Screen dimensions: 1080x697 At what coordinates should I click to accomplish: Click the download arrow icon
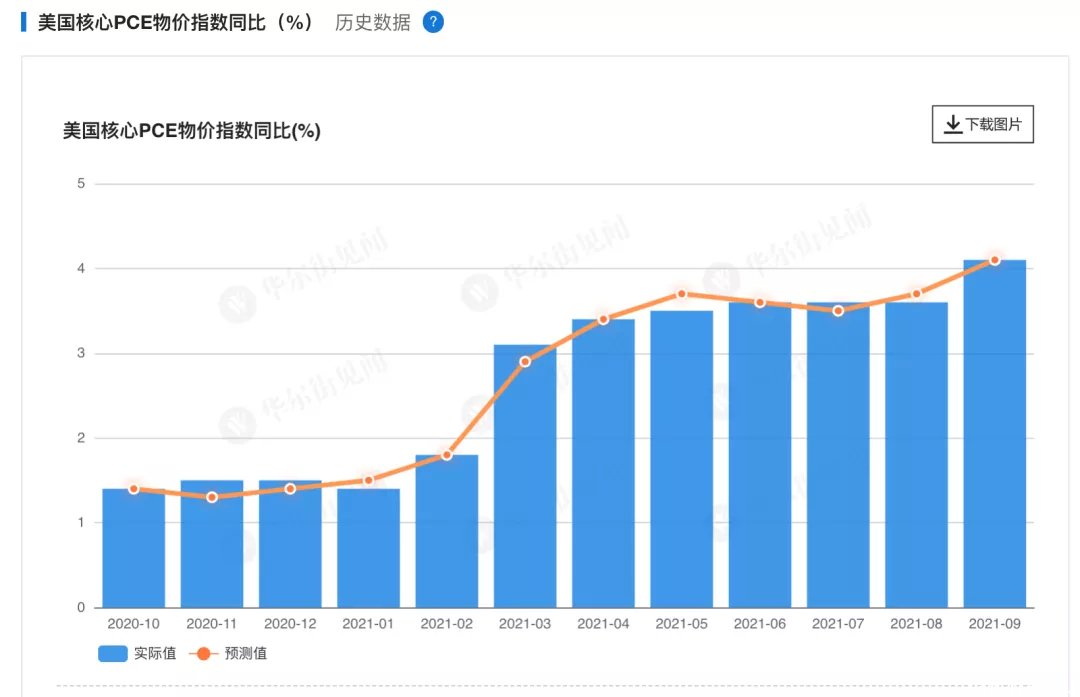click(x=953, y=124)
